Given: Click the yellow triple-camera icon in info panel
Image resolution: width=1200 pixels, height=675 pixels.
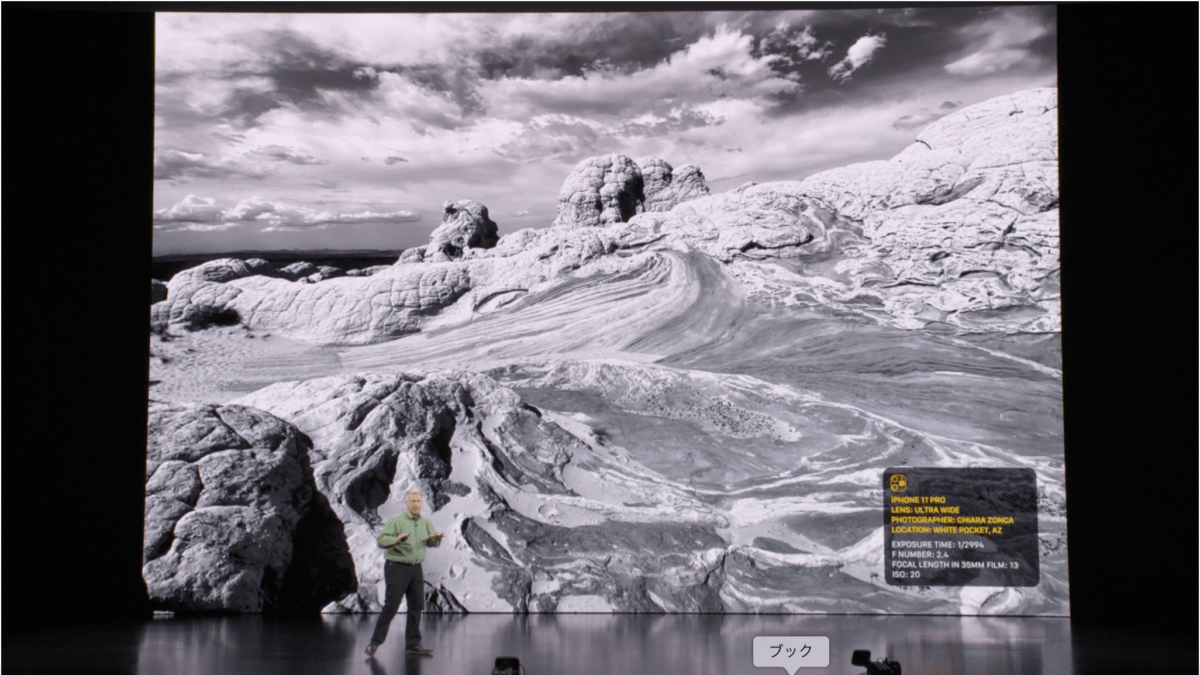Looking at the screenshot, I should point(898,483).
